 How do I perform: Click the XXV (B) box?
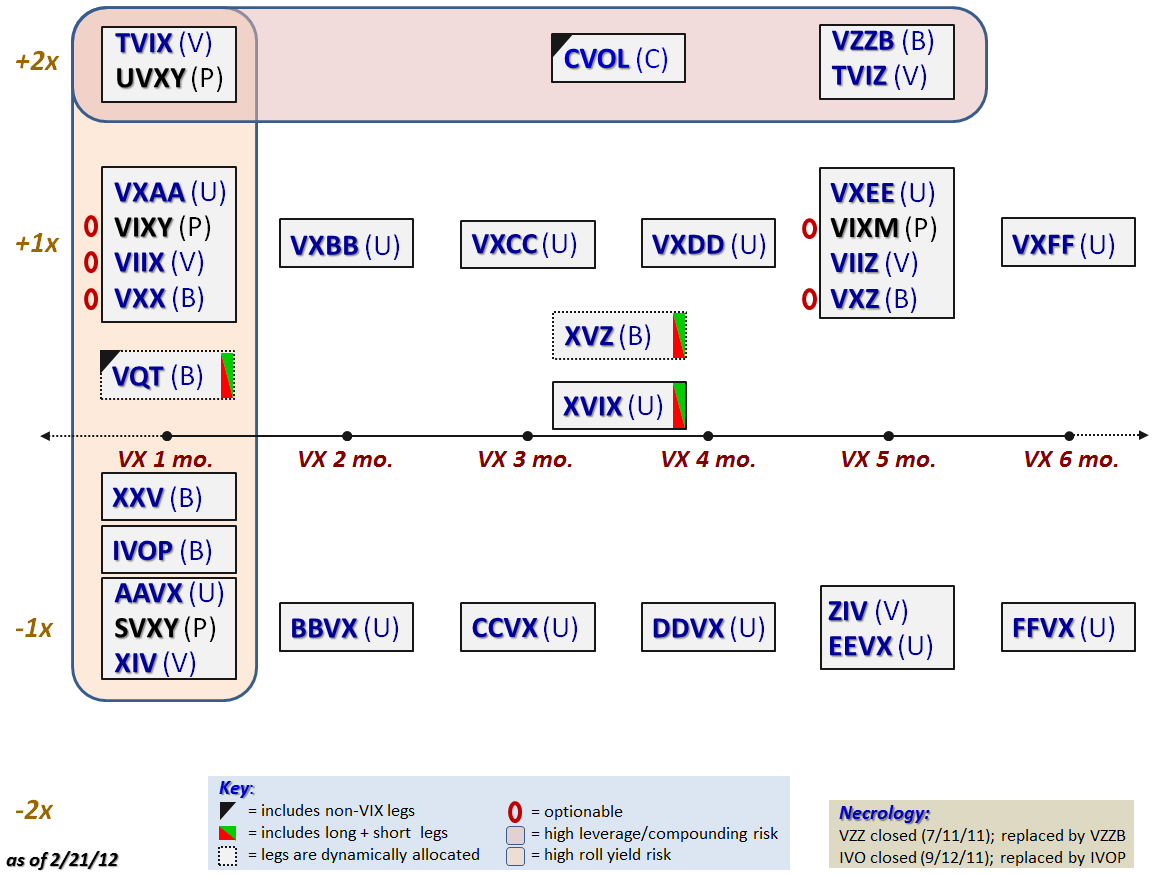(169, 496)
